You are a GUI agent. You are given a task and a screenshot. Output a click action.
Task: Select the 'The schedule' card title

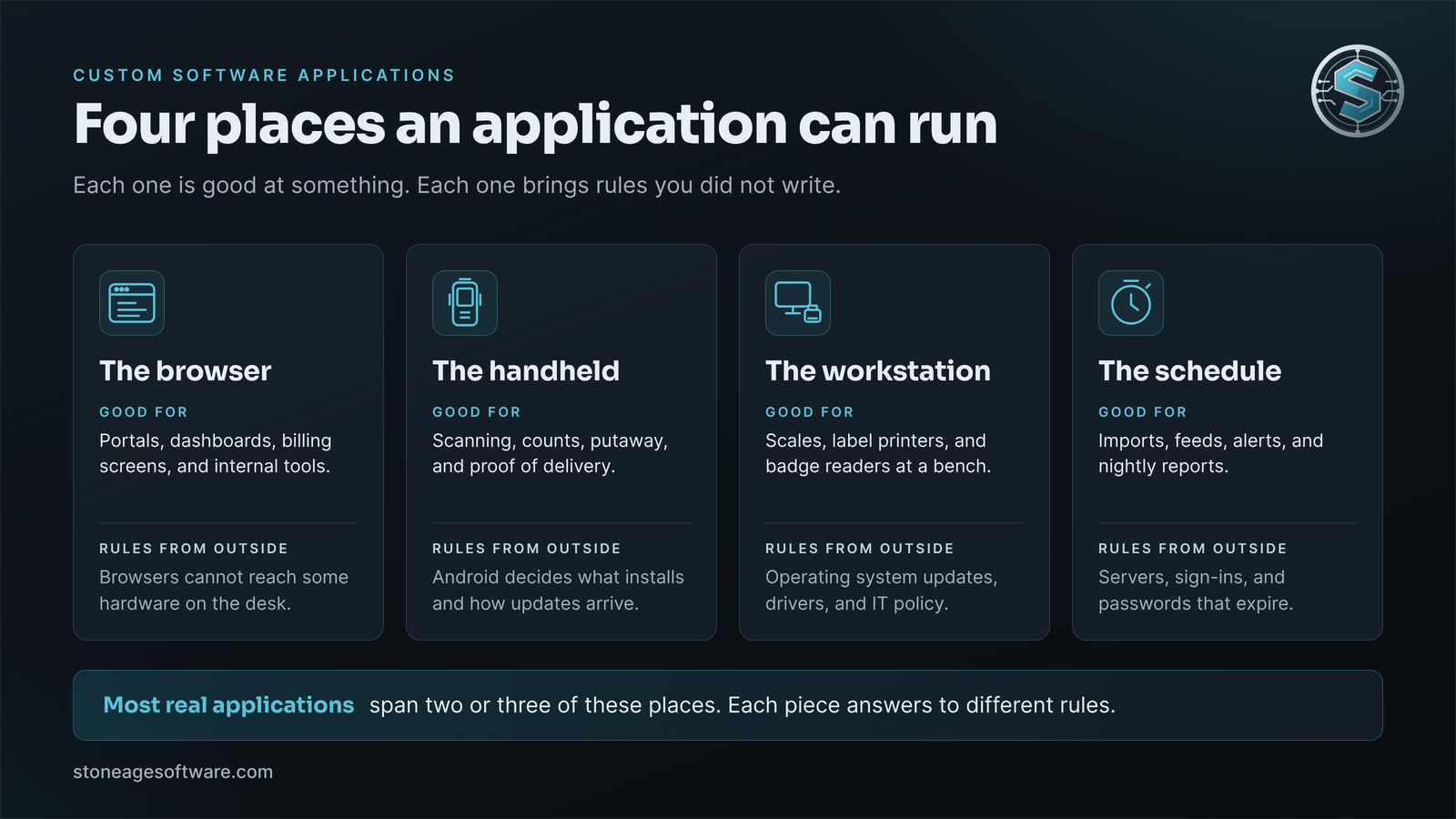pos(1189,371)
